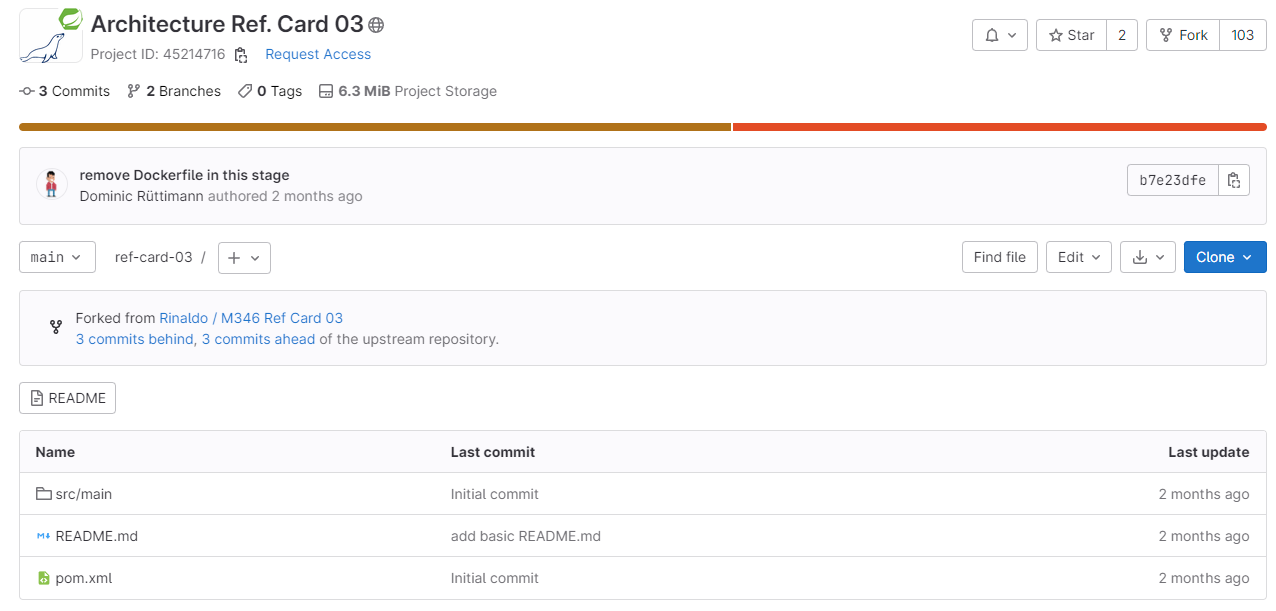This screenshot has height=611, width=1276.
Task: Open the README.md file
Action: (x=96, y=536)
